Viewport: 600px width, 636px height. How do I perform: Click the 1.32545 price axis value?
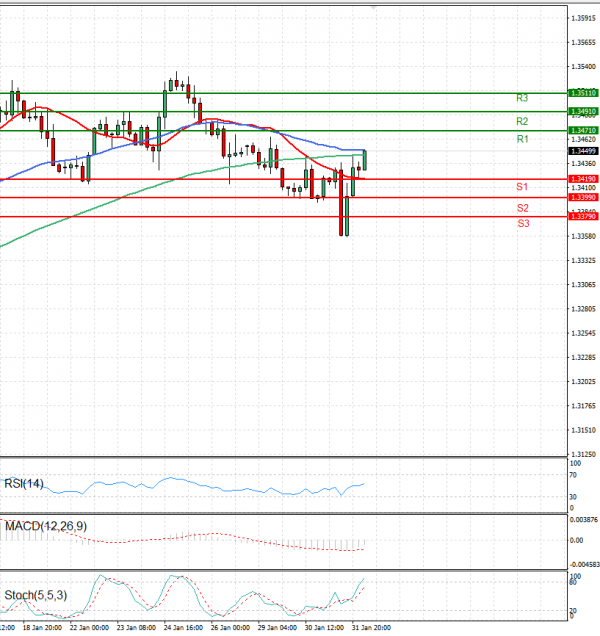click(583, 333)
